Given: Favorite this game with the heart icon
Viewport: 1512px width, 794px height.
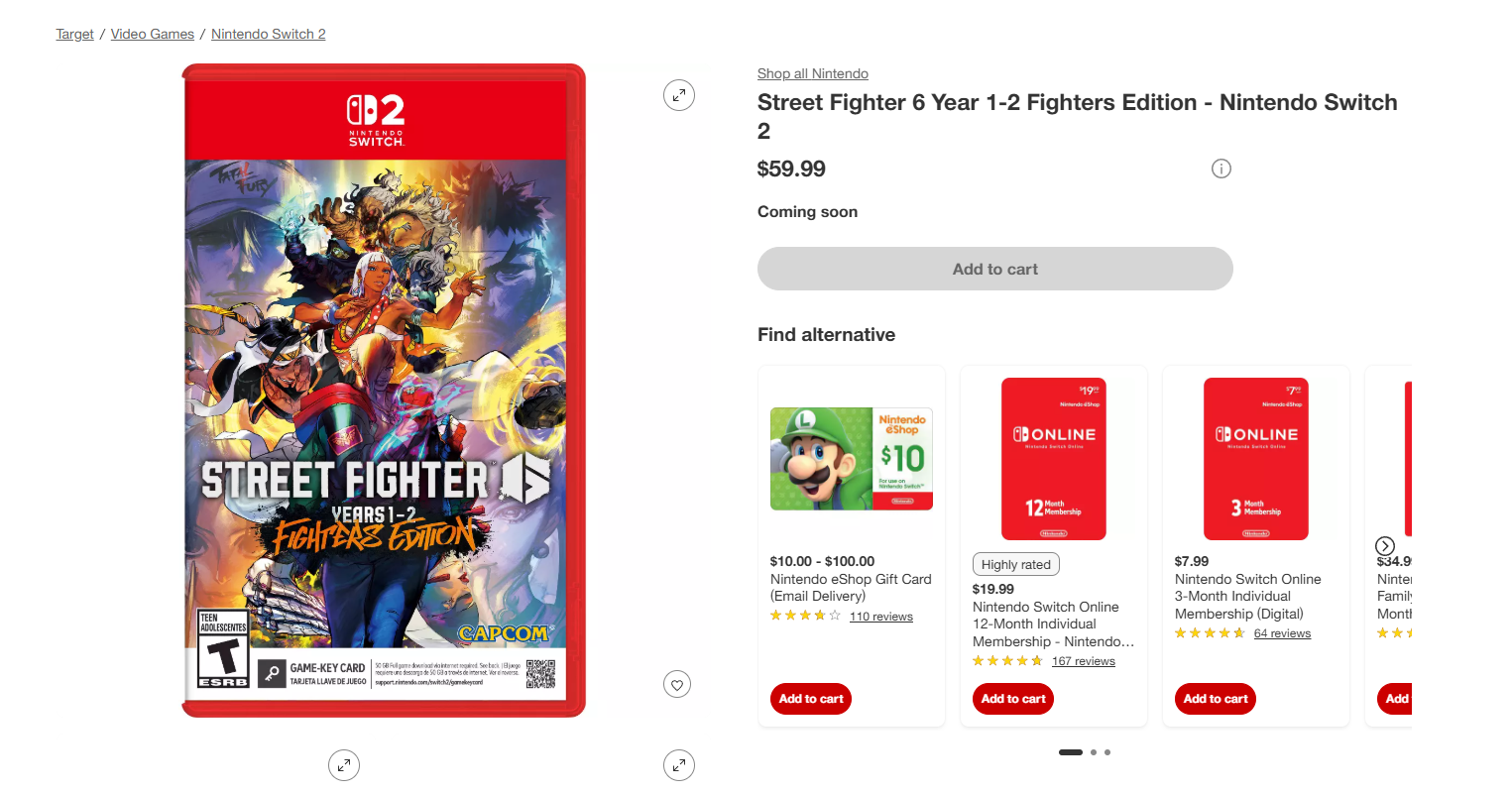Looking at the screenshot, I should (677, 684).
